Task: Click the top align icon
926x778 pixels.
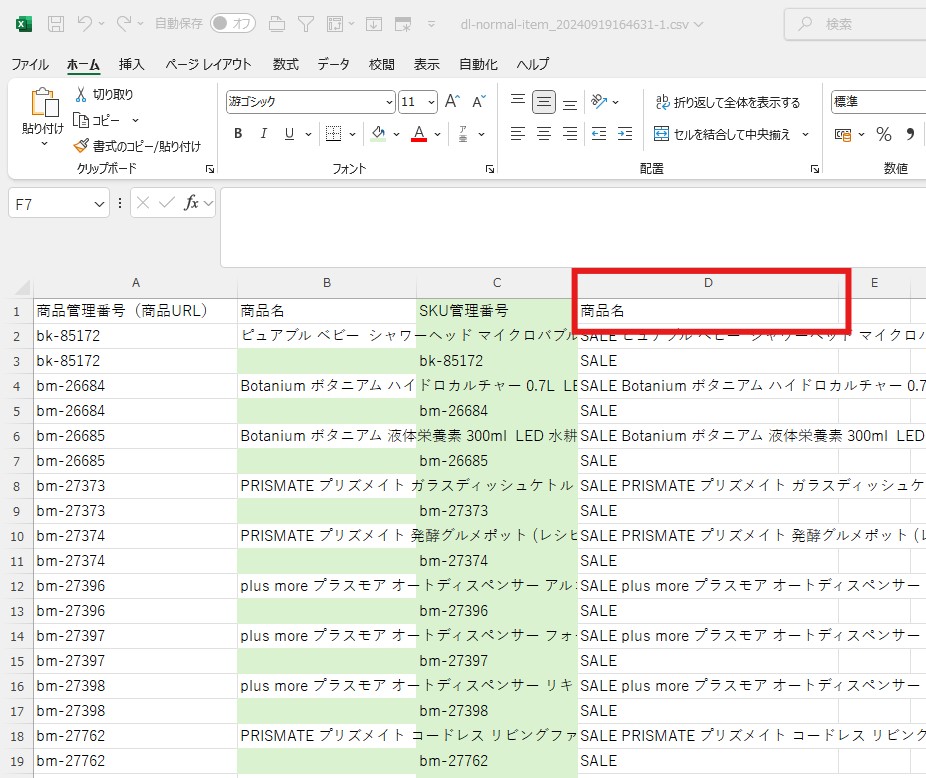Action: pos(518,101)
